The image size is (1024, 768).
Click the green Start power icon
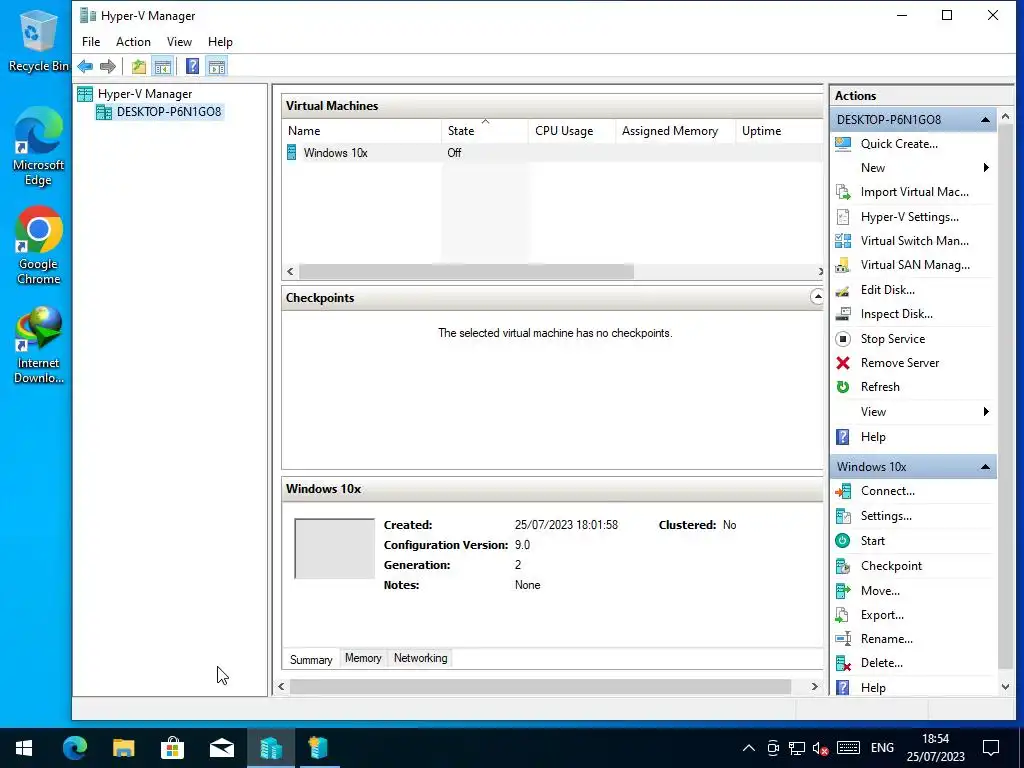click(843, 541)
